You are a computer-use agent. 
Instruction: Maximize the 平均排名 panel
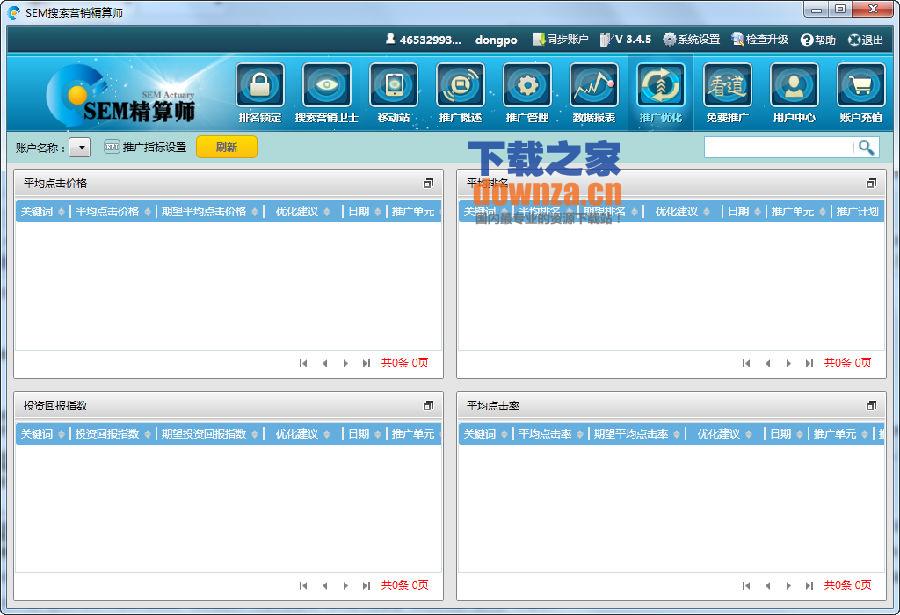tap(871, 183)
